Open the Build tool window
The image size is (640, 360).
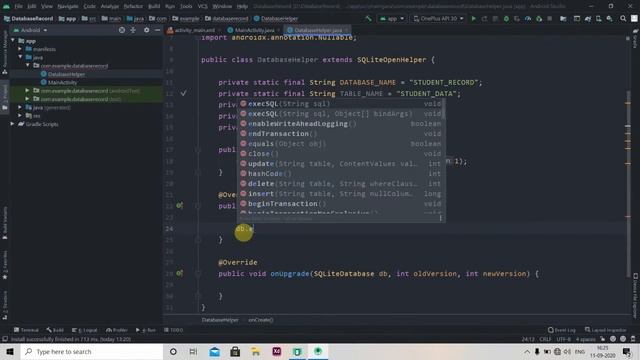[x=55, y=330]
